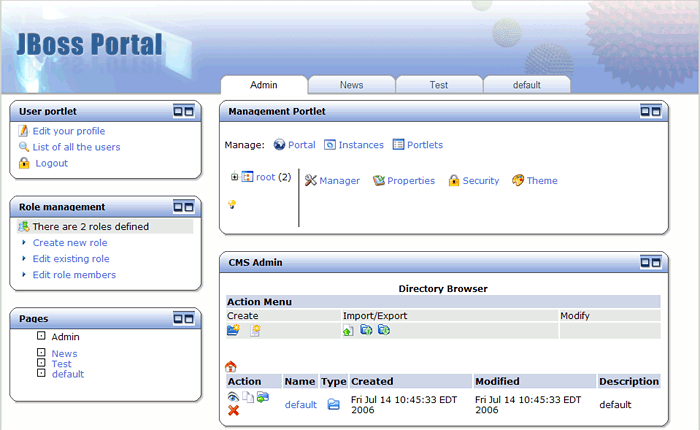Click the first Import/Export upload icon

[x=348, y=330]
